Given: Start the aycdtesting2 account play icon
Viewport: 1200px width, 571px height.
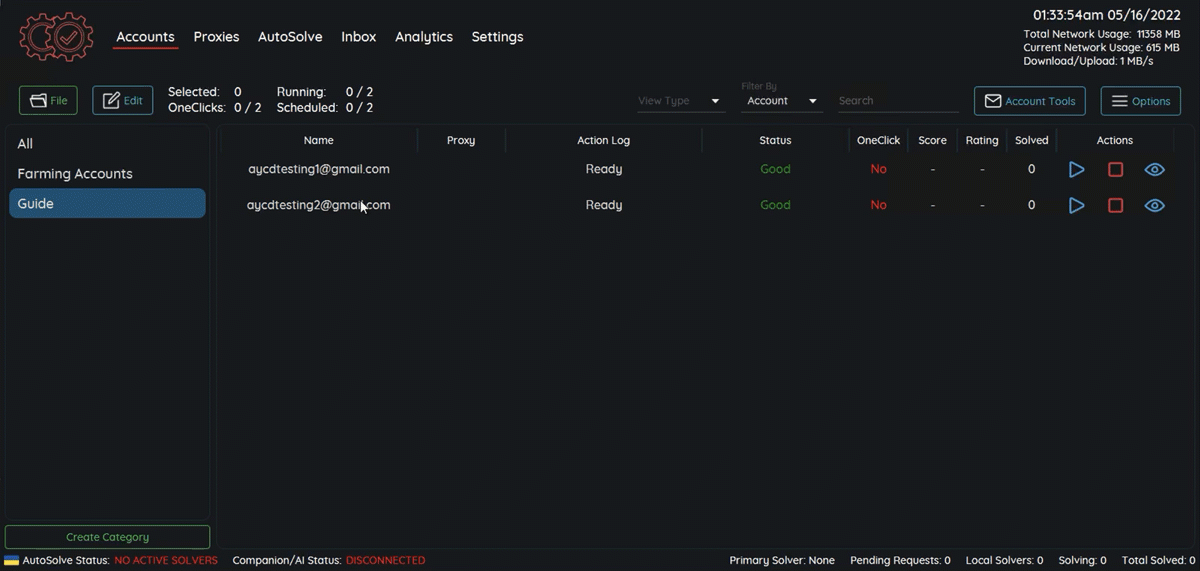Looking at the screenshot, I should 1076,206.
